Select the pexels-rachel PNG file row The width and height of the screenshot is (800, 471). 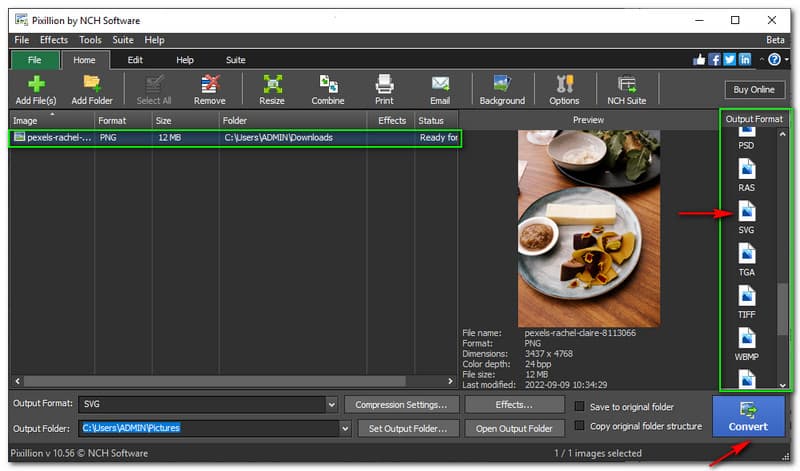coord(235,138)
